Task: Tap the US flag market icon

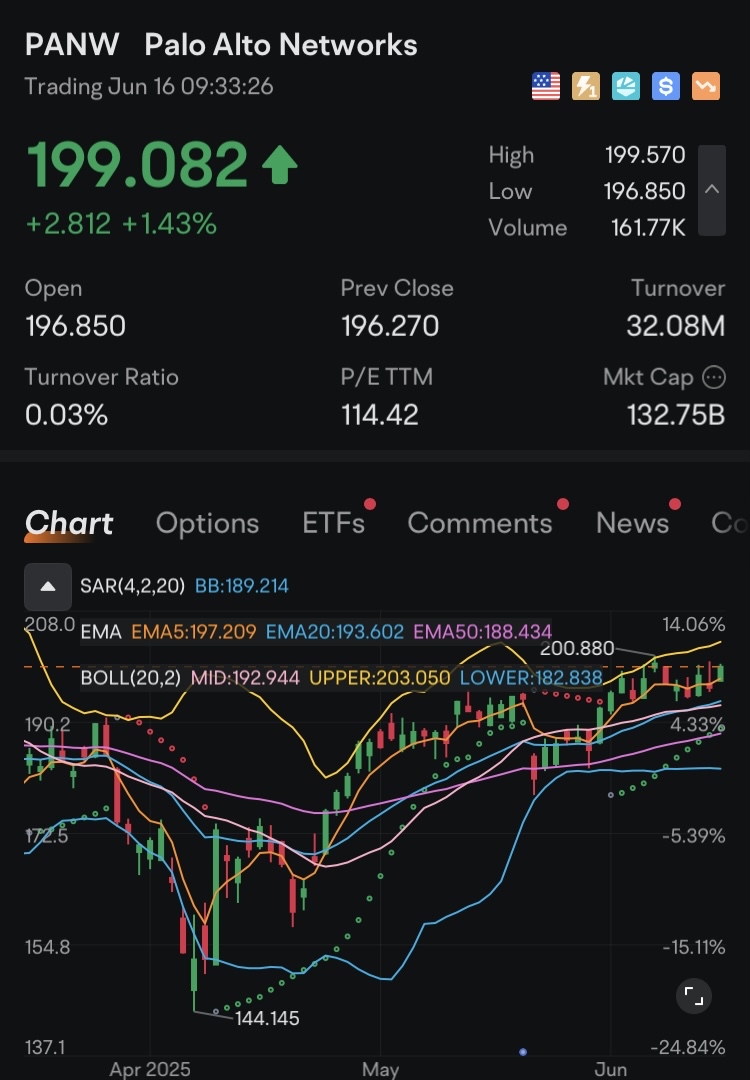Action: tap(545, 87)
